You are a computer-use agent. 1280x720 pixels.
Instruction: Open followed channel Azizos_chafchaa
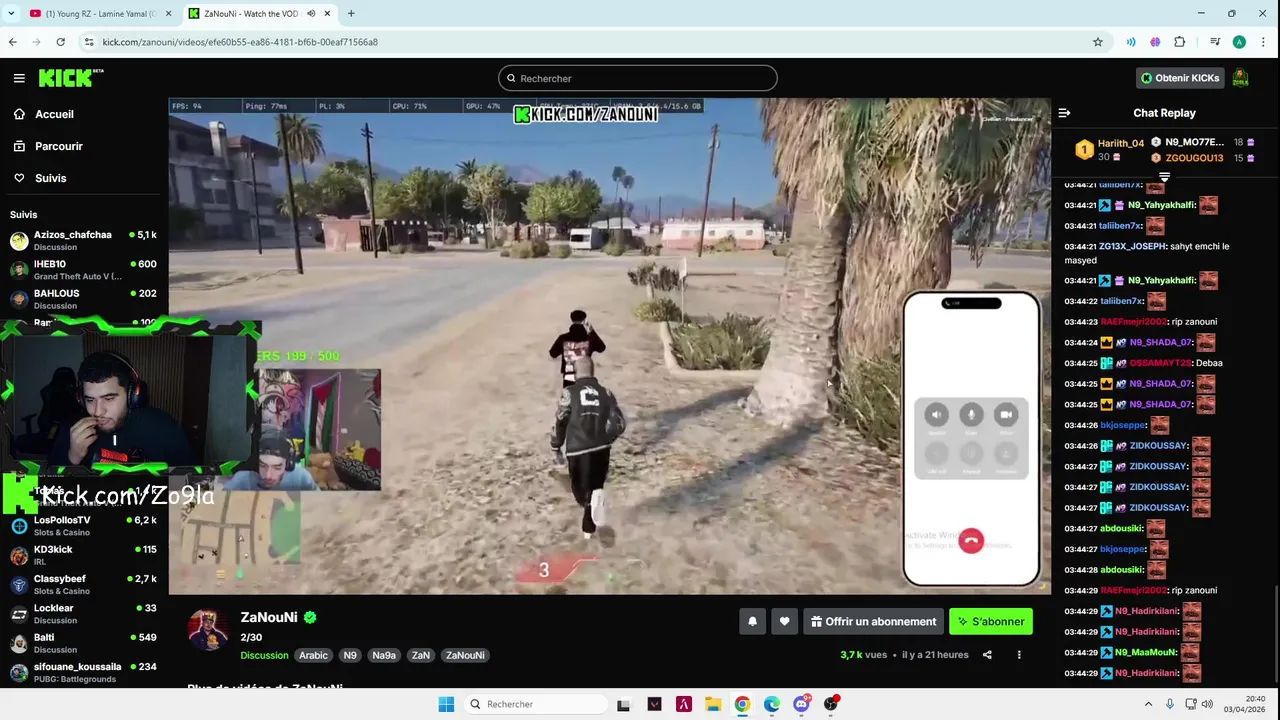[84, 240]
